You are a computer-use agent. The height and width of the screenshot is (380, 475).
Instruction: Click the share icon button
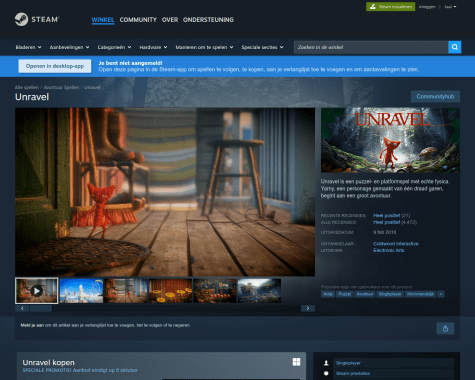point(445,329)
